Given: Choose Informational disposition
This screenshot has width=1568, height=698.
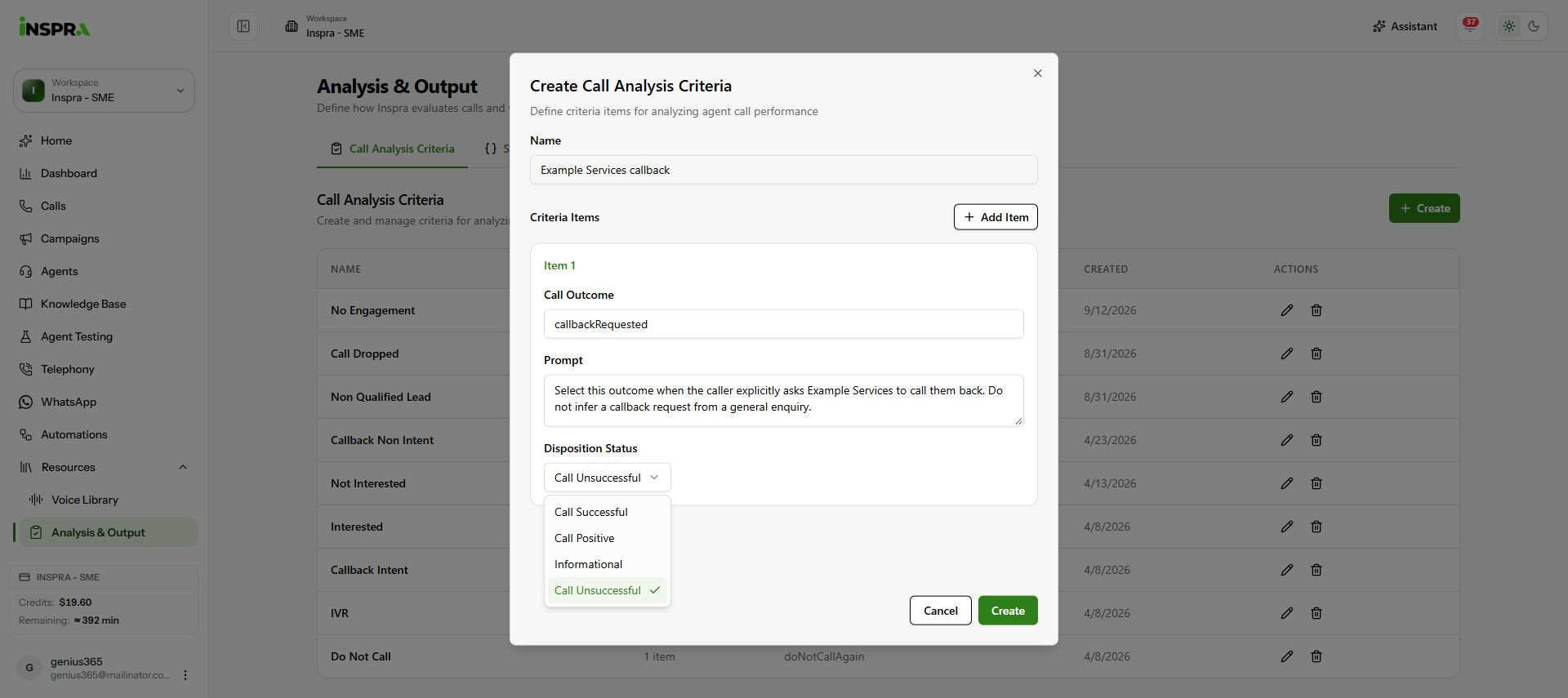Looking at the screenshot, I should point(607,564).
